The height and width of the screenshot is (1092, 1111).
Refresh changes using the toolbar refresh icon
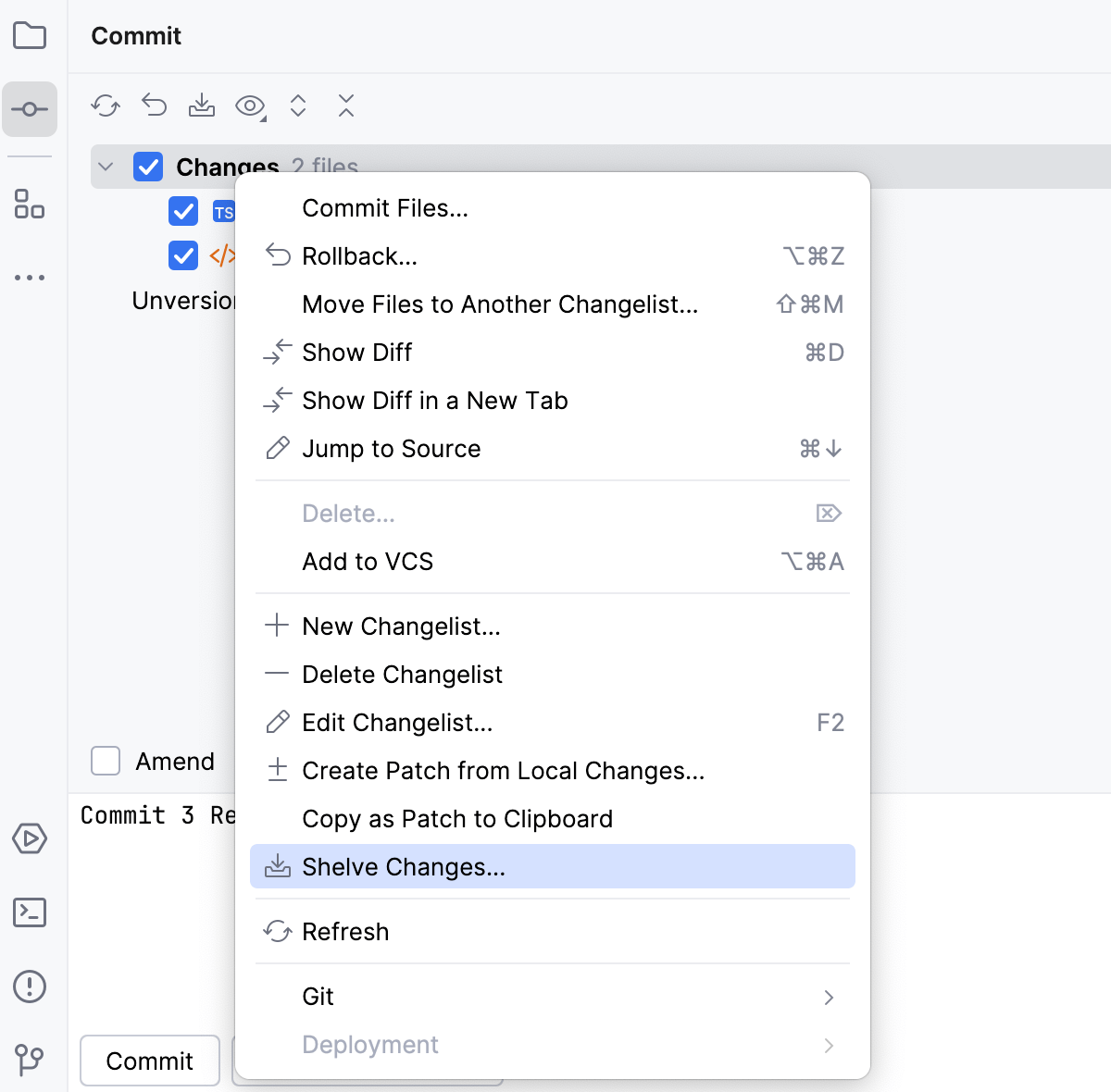[106, 105]
